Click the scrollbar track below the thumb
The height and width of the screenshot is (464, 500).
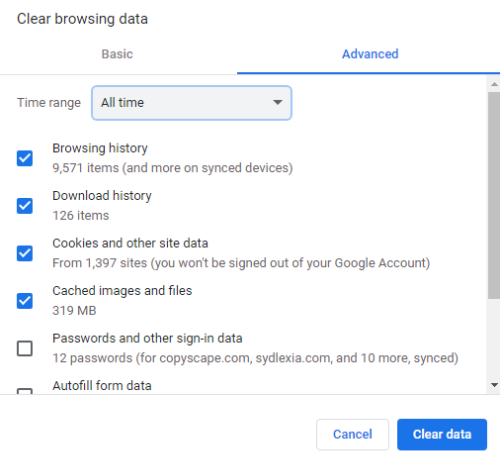tap(494, 338)
